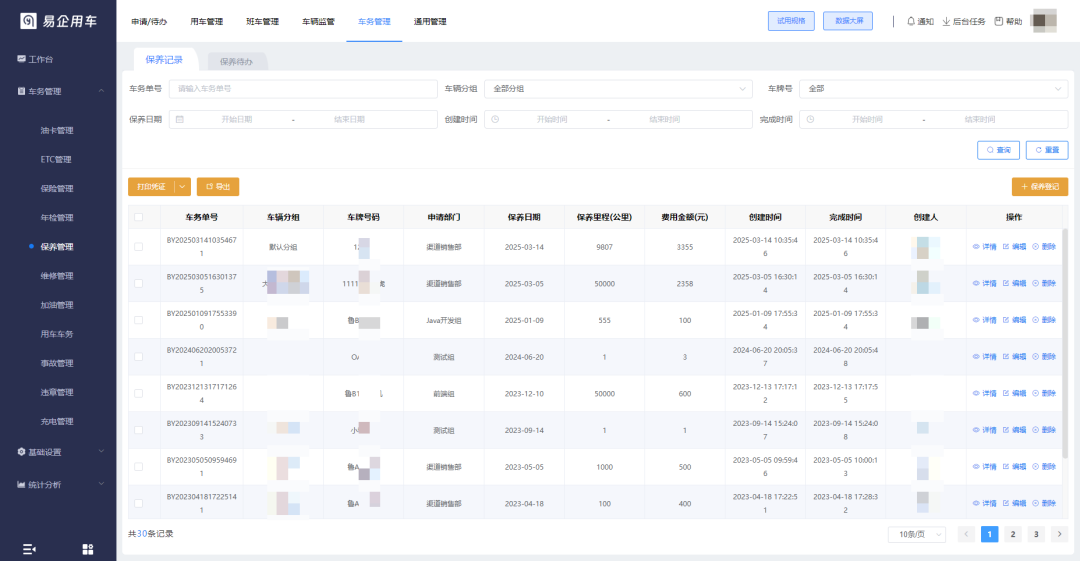Click the 车务单号 input field
The image size is (1080, 561).
303,89
